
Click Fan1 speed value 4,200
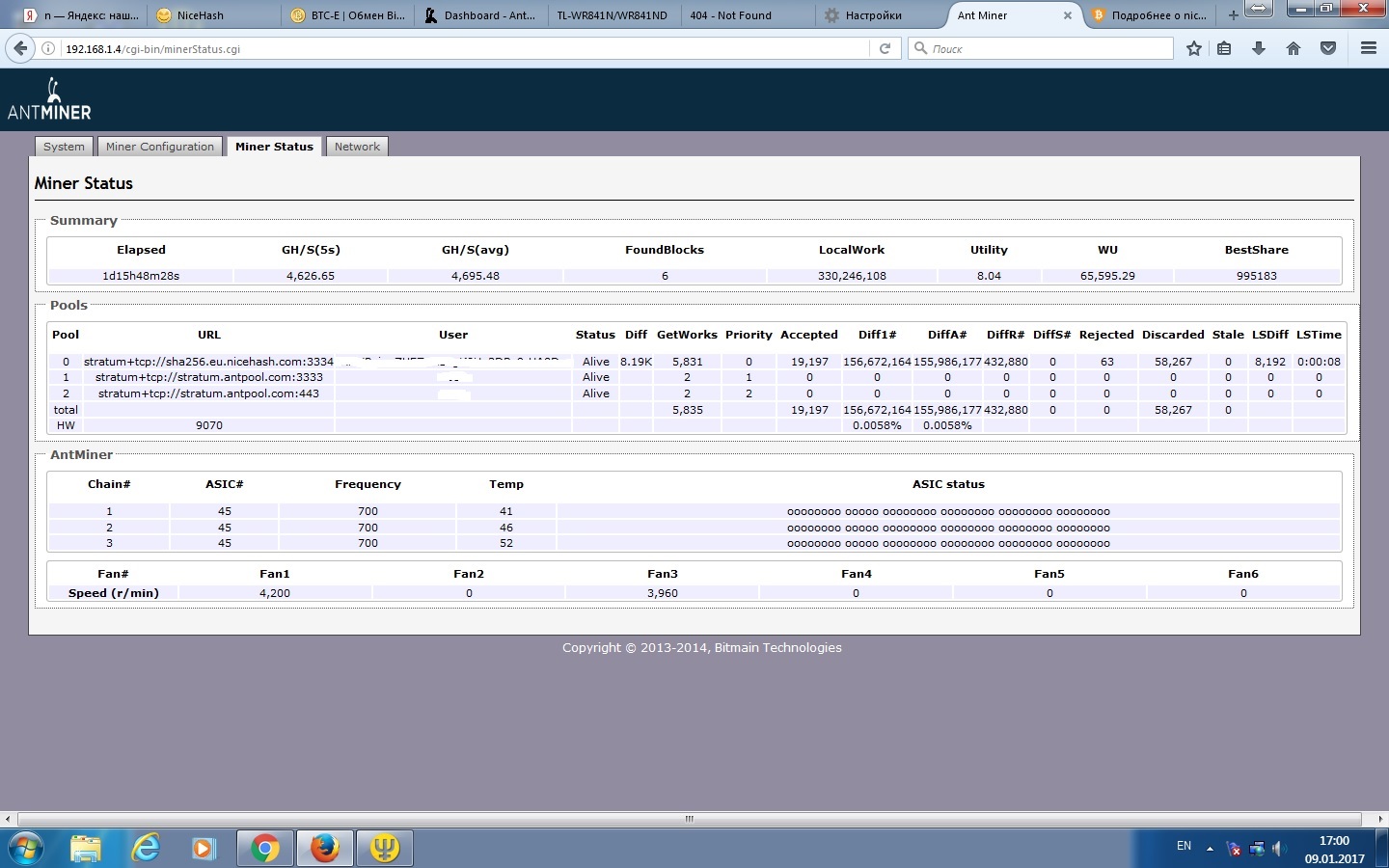tap(275, 593)
